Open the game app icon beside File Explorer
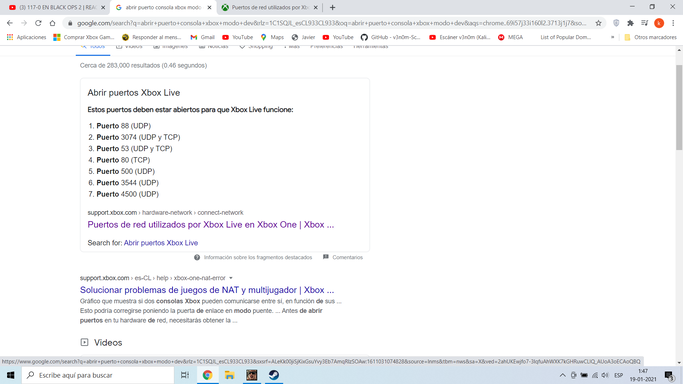Viewport: 683px width, 384px height. coord(252,375)
